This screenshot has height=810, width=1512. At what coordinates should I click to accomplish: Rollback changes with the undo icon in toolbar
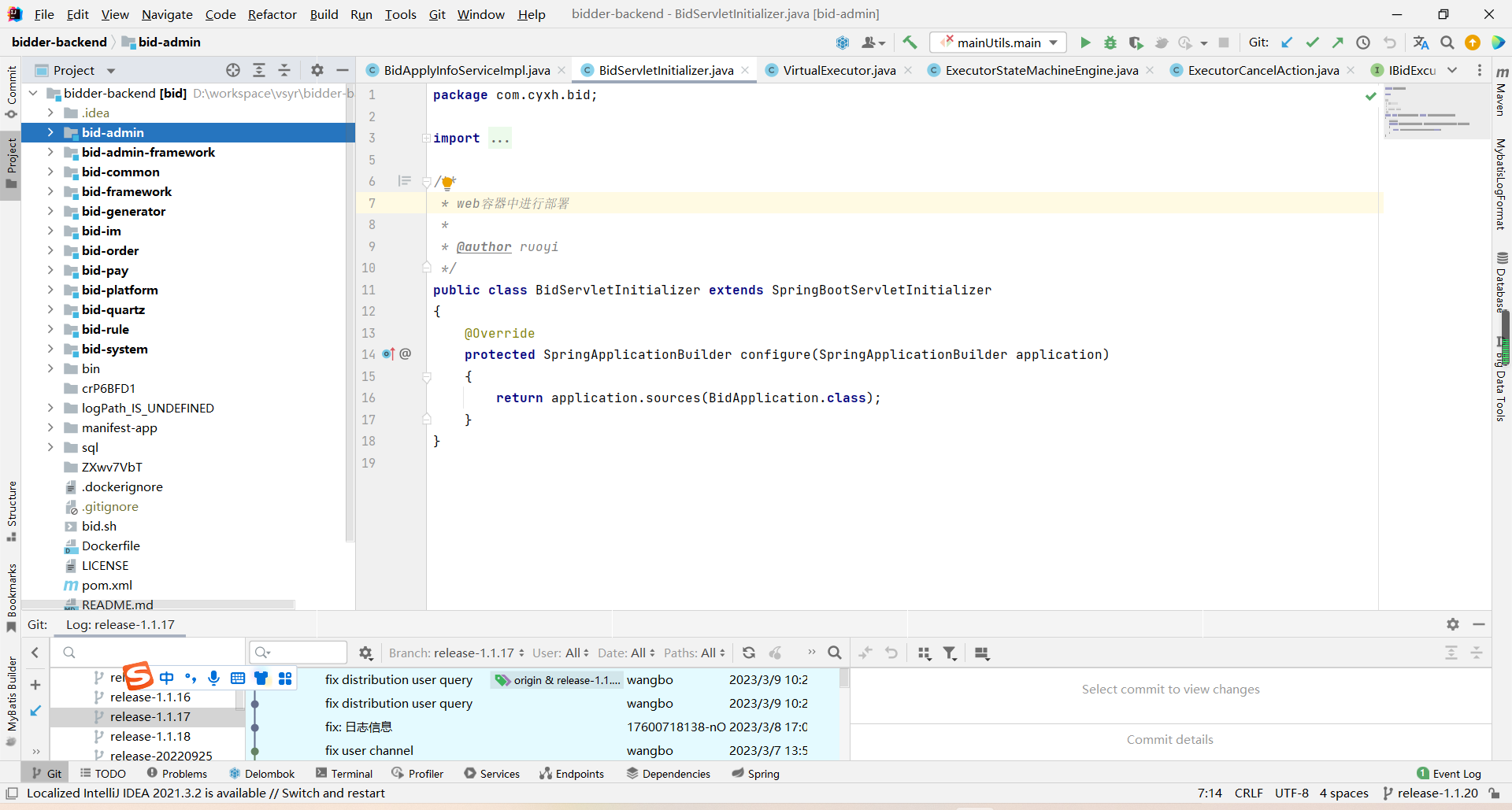[x=1390, y=43]
